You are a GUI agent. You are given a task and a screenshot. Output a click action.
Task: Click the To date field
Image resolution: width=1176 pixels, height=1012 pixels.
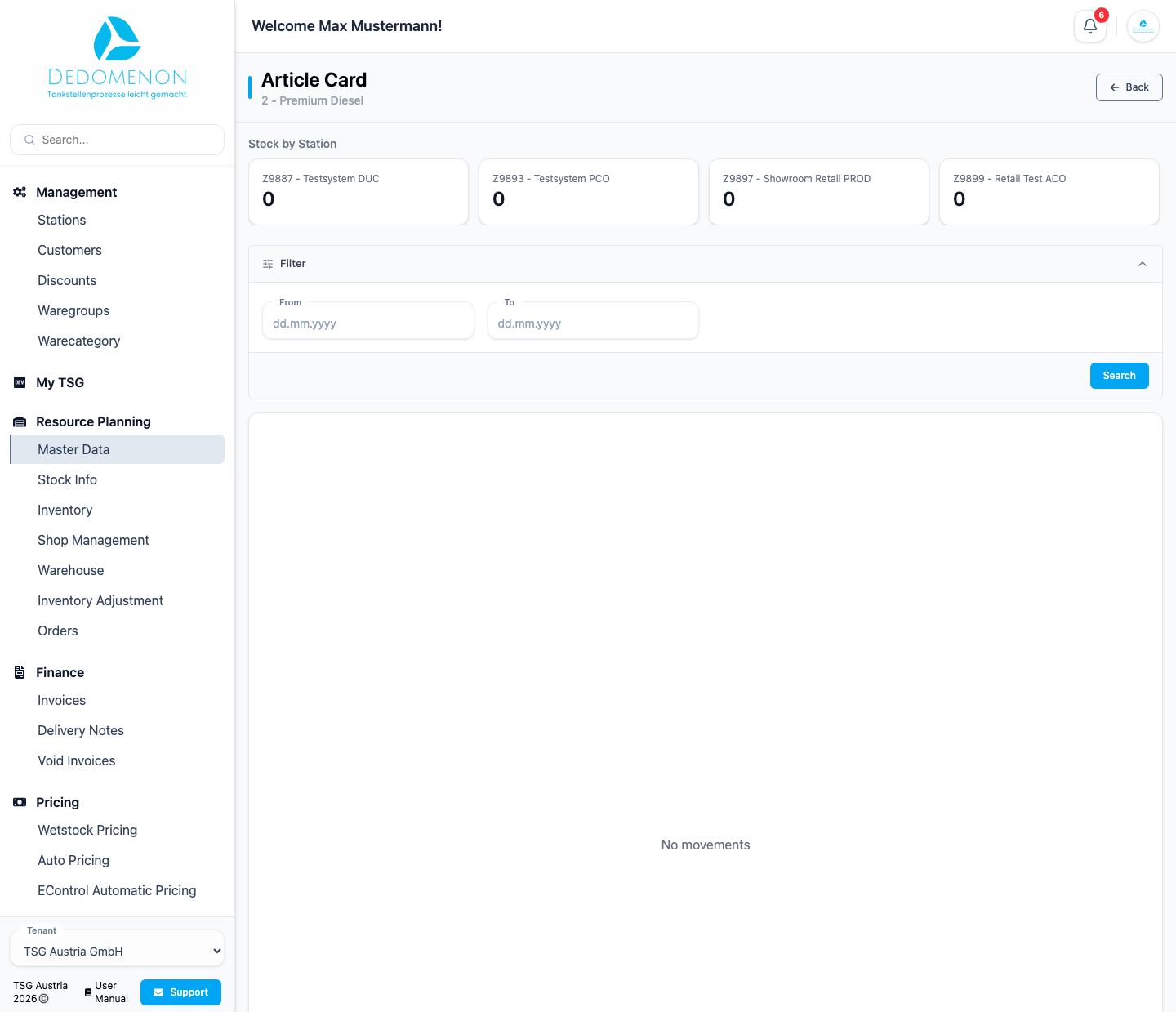point(593,320)
